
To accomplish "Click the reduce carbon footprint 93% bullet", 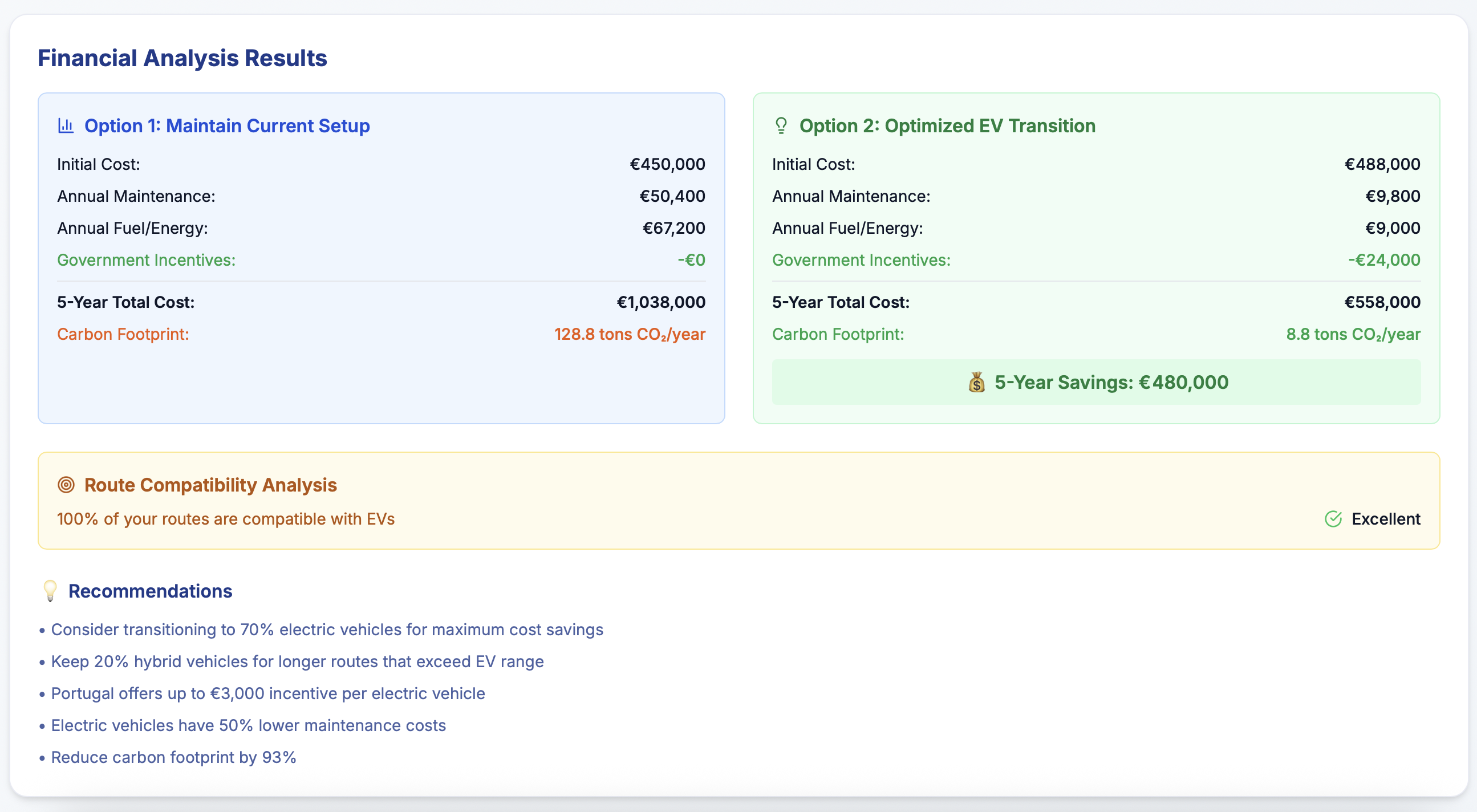I will (174, 757).
